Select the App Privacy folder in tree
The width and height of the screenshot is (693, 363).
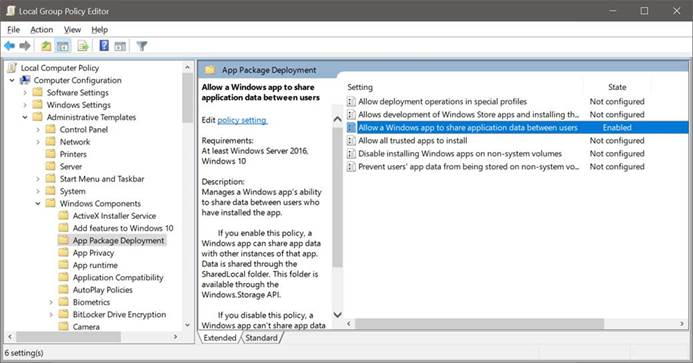point(93,253)
